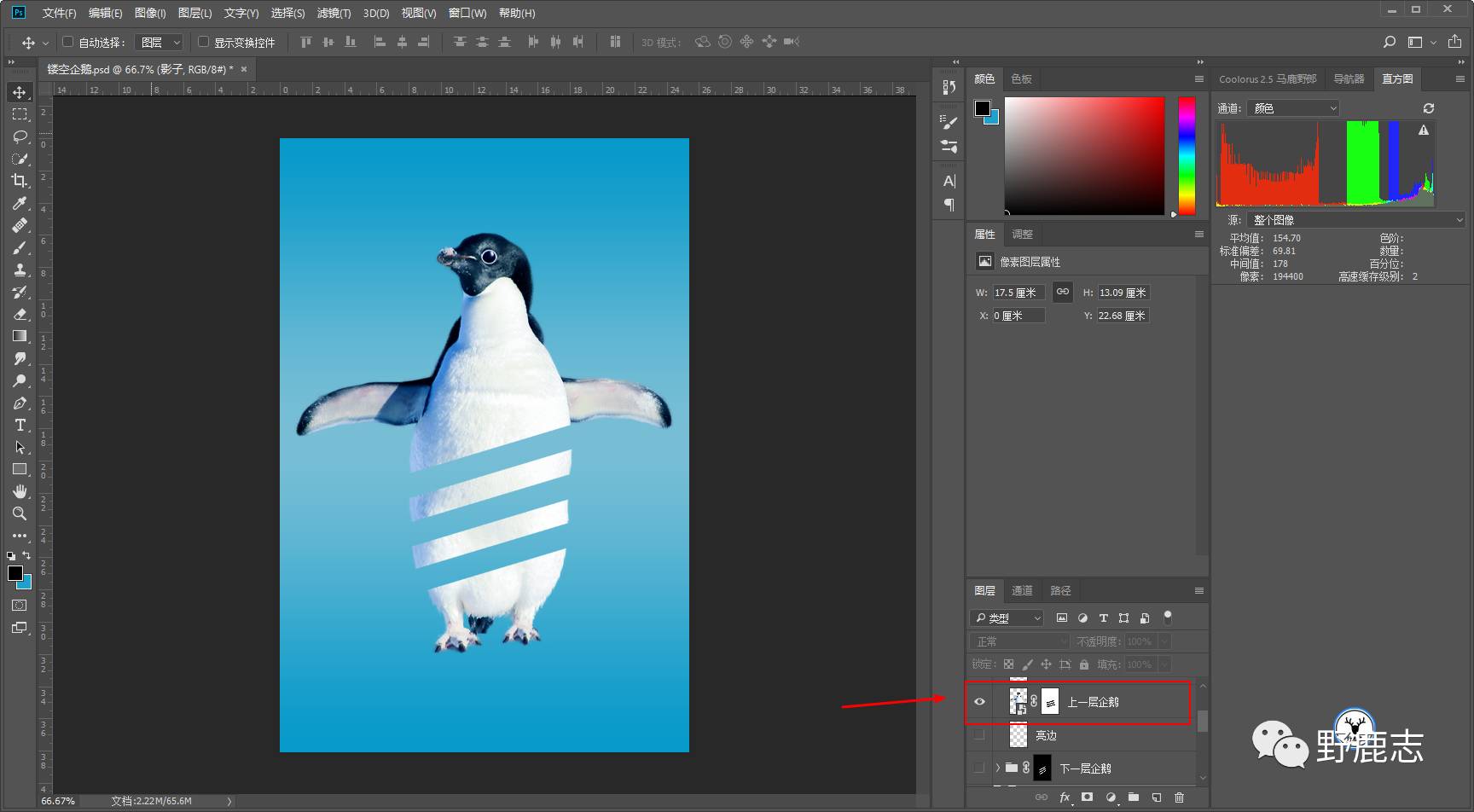Select the Lasso tool
Image resolution: width=1474 pixels, height=812 pixels.
pos(20,136)
